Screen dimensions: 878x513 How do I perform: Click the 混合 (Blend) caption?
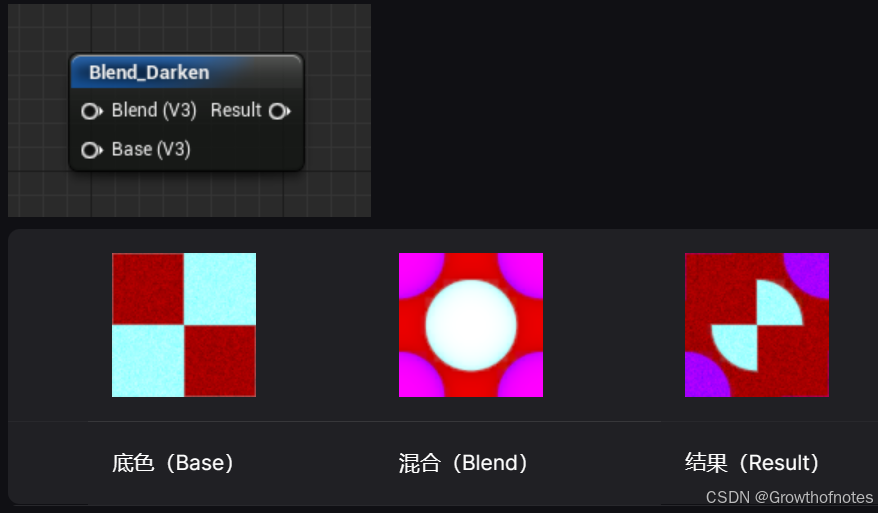(x=463, y=463)
